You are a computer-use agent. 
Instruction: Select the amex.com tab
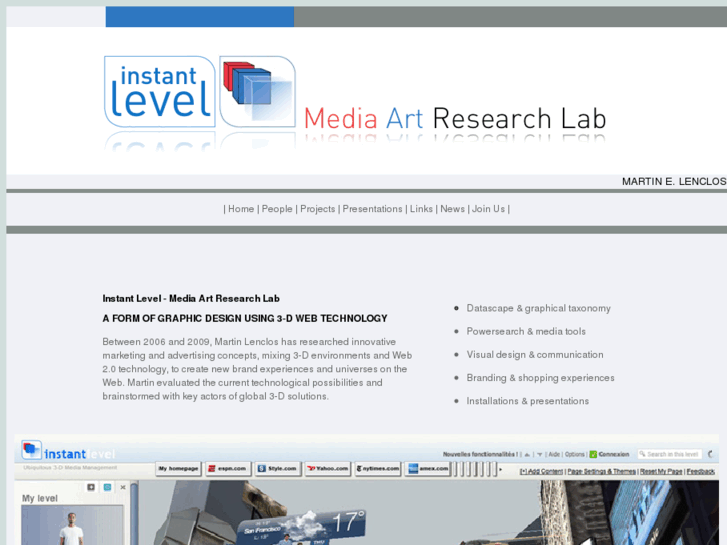(x=427, y=468)
